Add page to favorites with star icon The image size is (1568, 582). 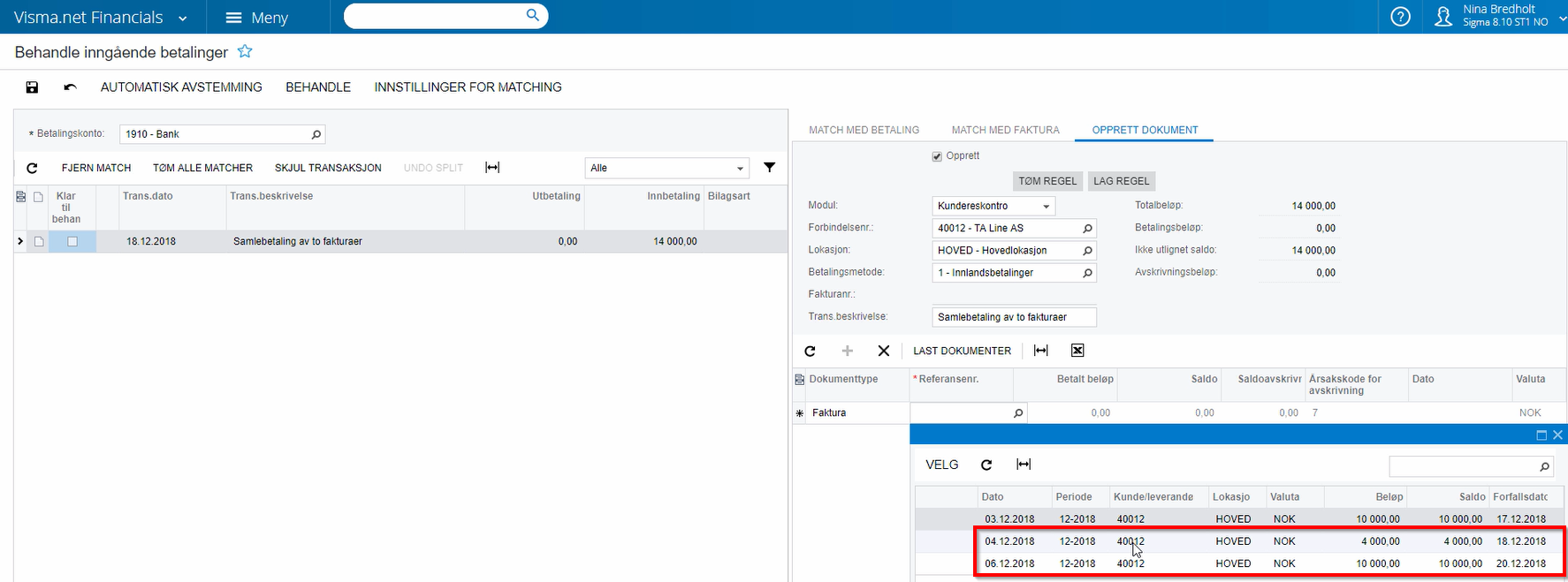(245, 52)
